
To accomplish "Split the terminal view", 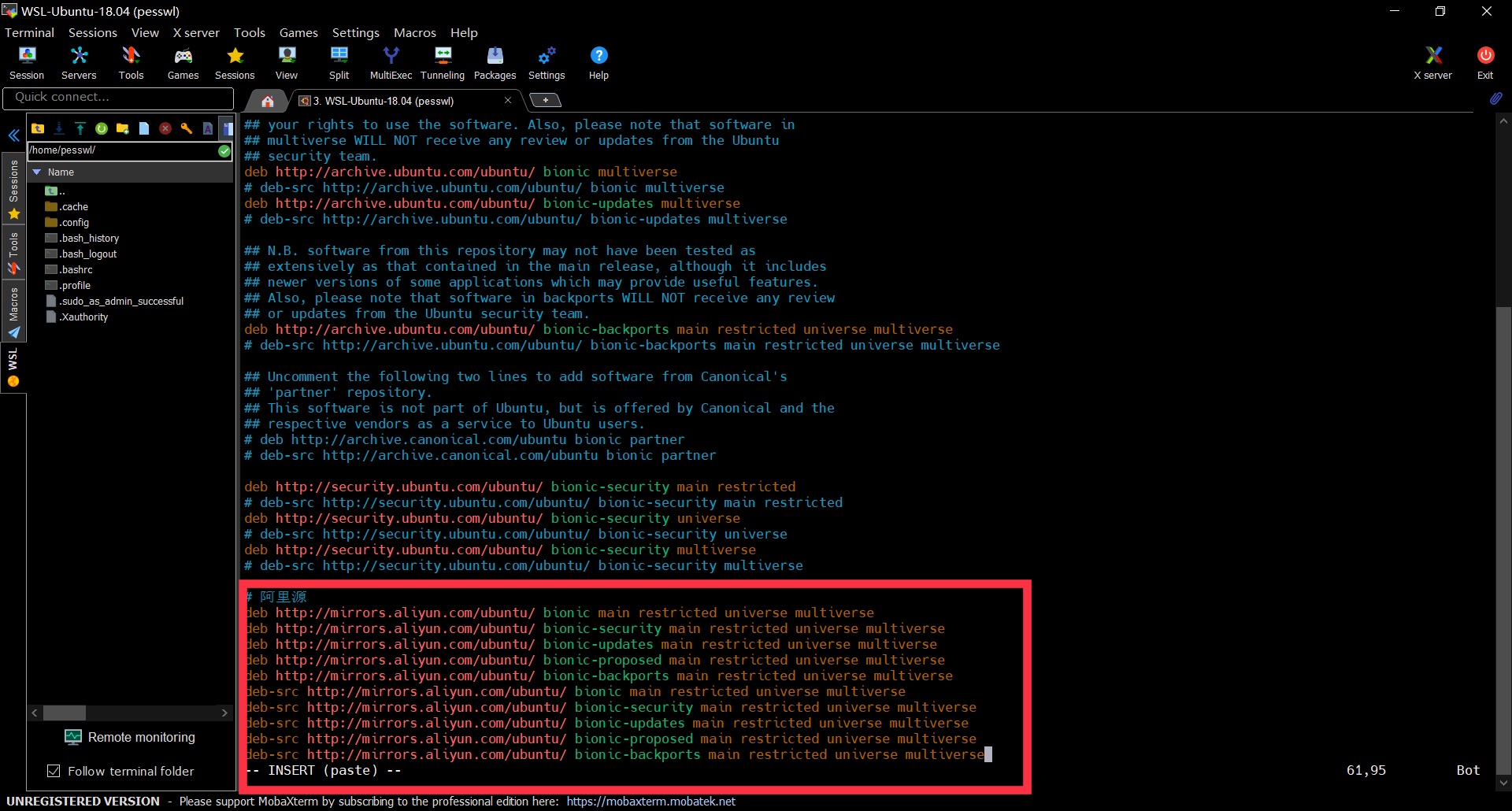I will [x=339, y=61].
